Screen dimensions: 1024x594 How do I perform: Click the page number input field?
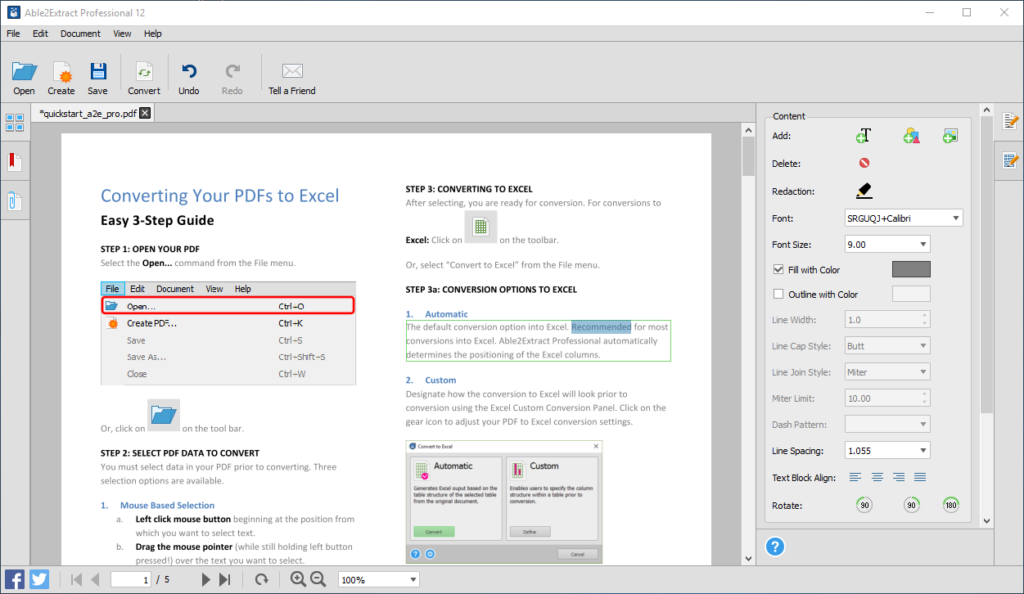coord(131,580)
